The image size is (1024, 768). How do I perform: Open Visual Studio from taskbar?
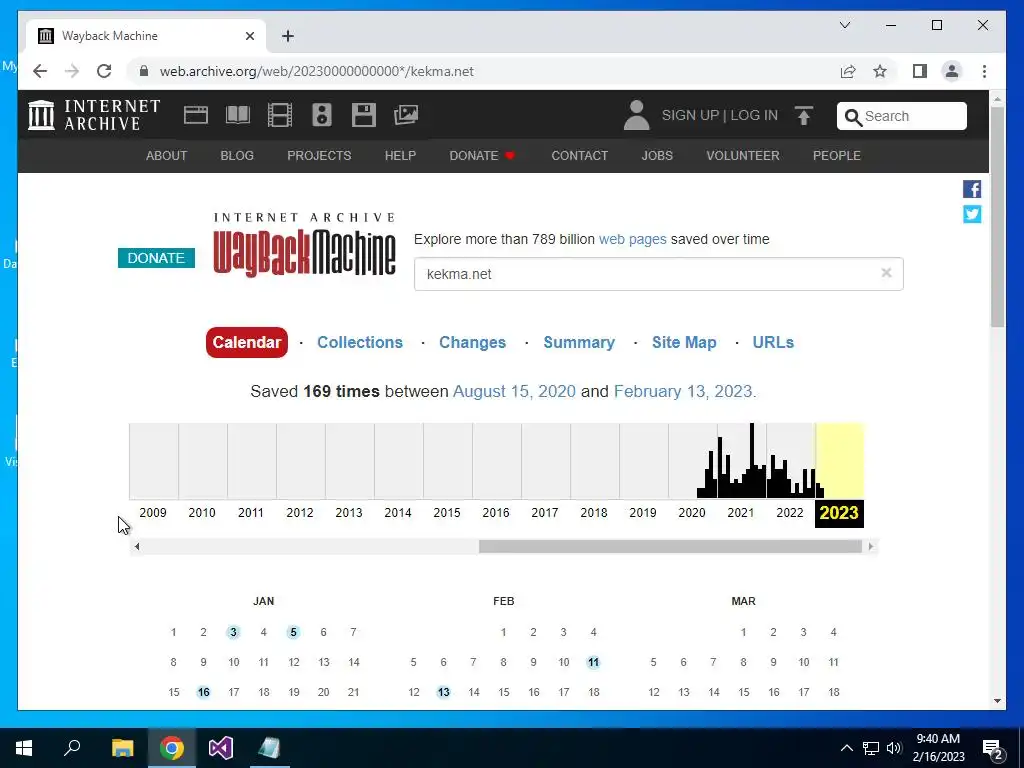[x=221, y=748]
